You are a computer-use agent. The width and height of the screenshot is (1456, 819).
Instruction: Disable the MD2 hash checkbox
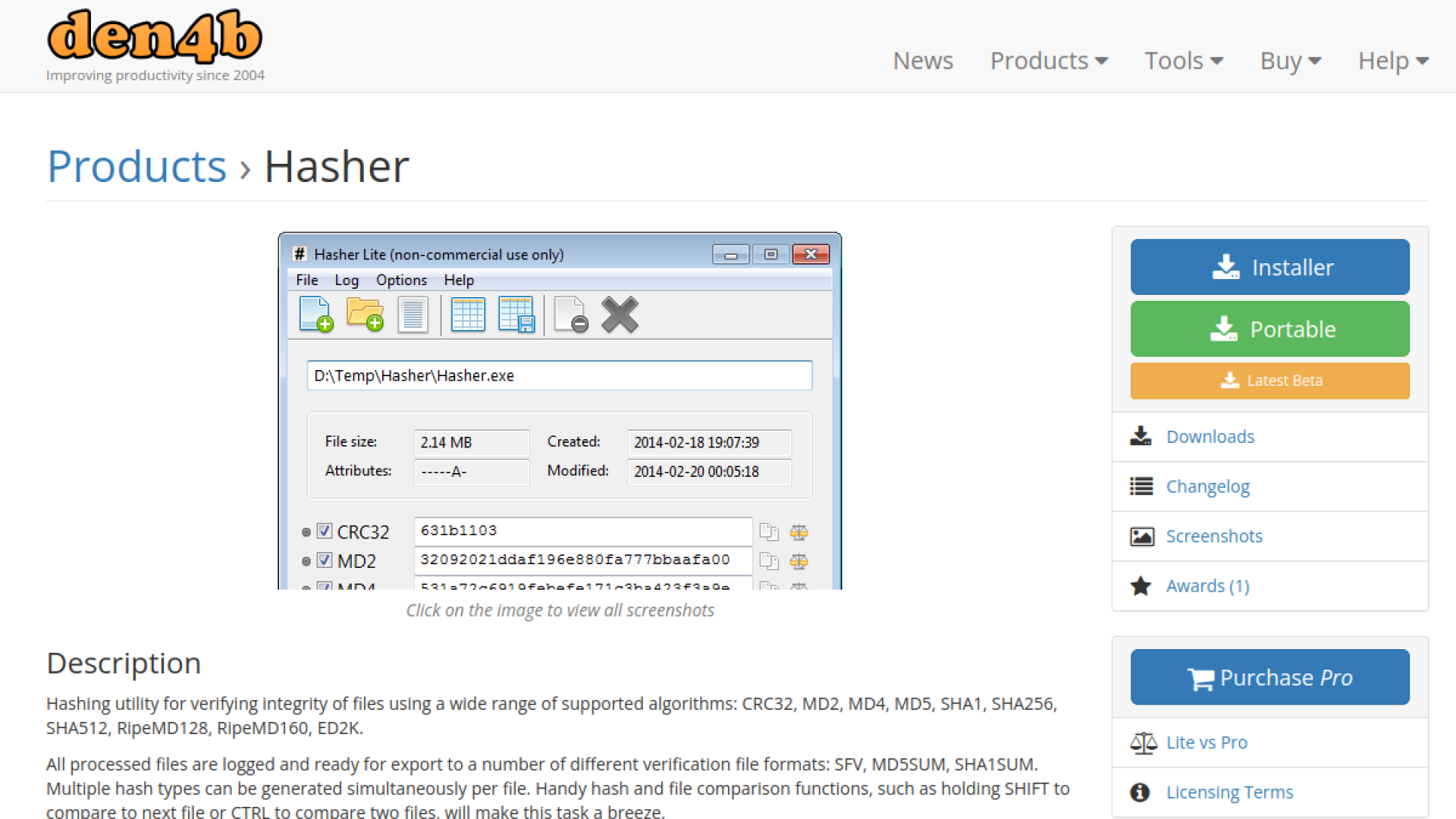pyautogui.click(x=325, y=560)
